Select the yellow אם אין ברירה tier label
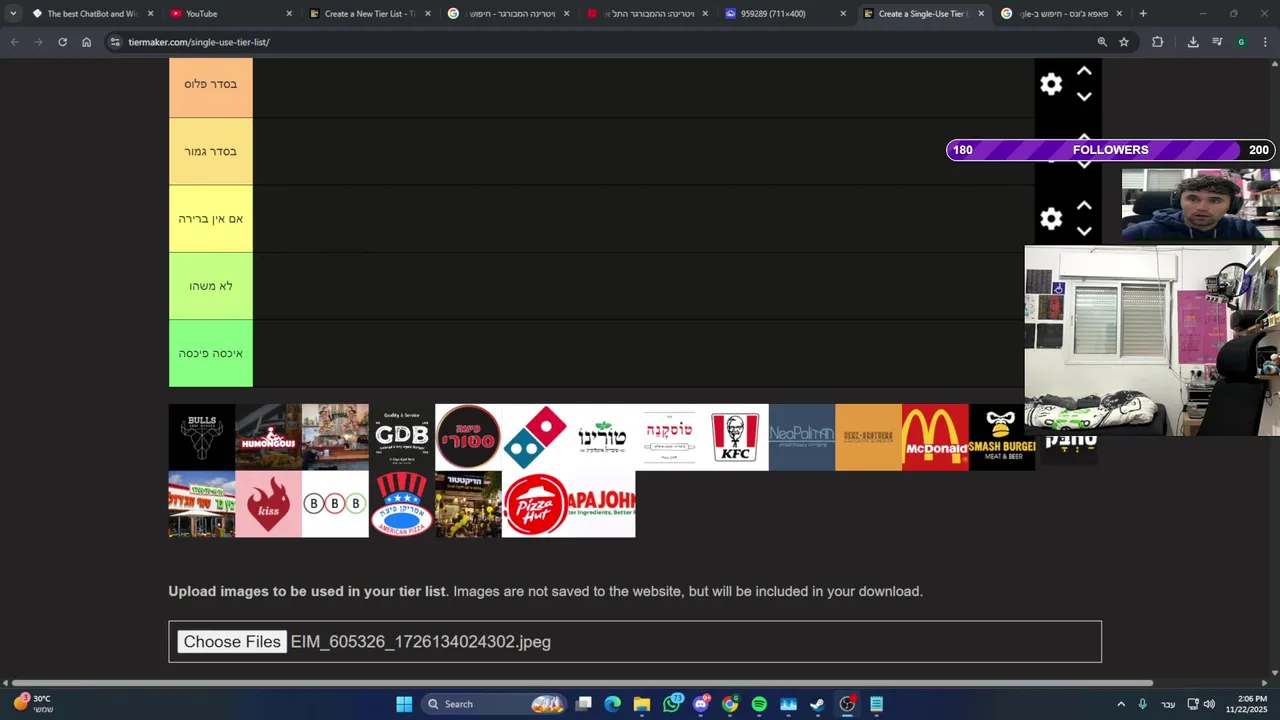The width and height of the screenshot is (1280, 720). [211, 219]
